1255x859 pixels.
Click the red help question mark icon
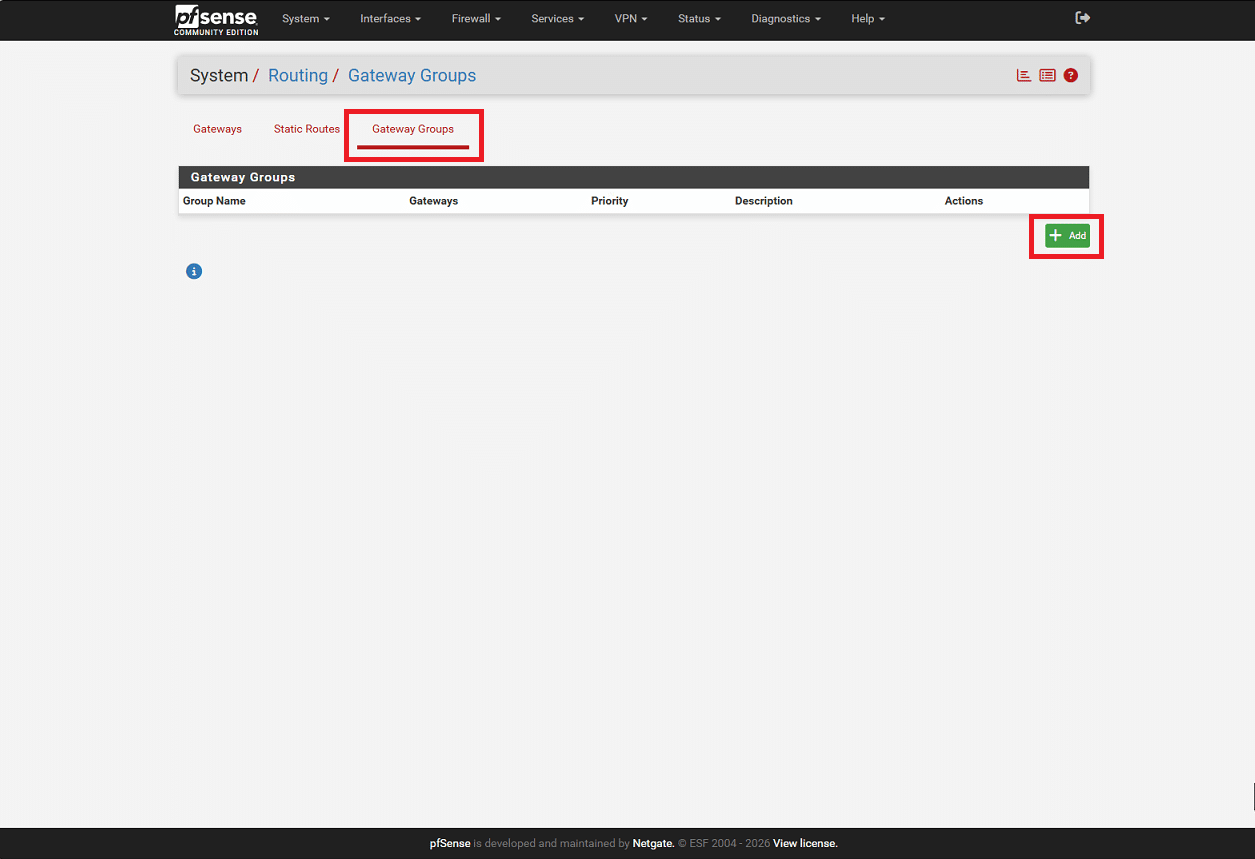click(1071, 75)
